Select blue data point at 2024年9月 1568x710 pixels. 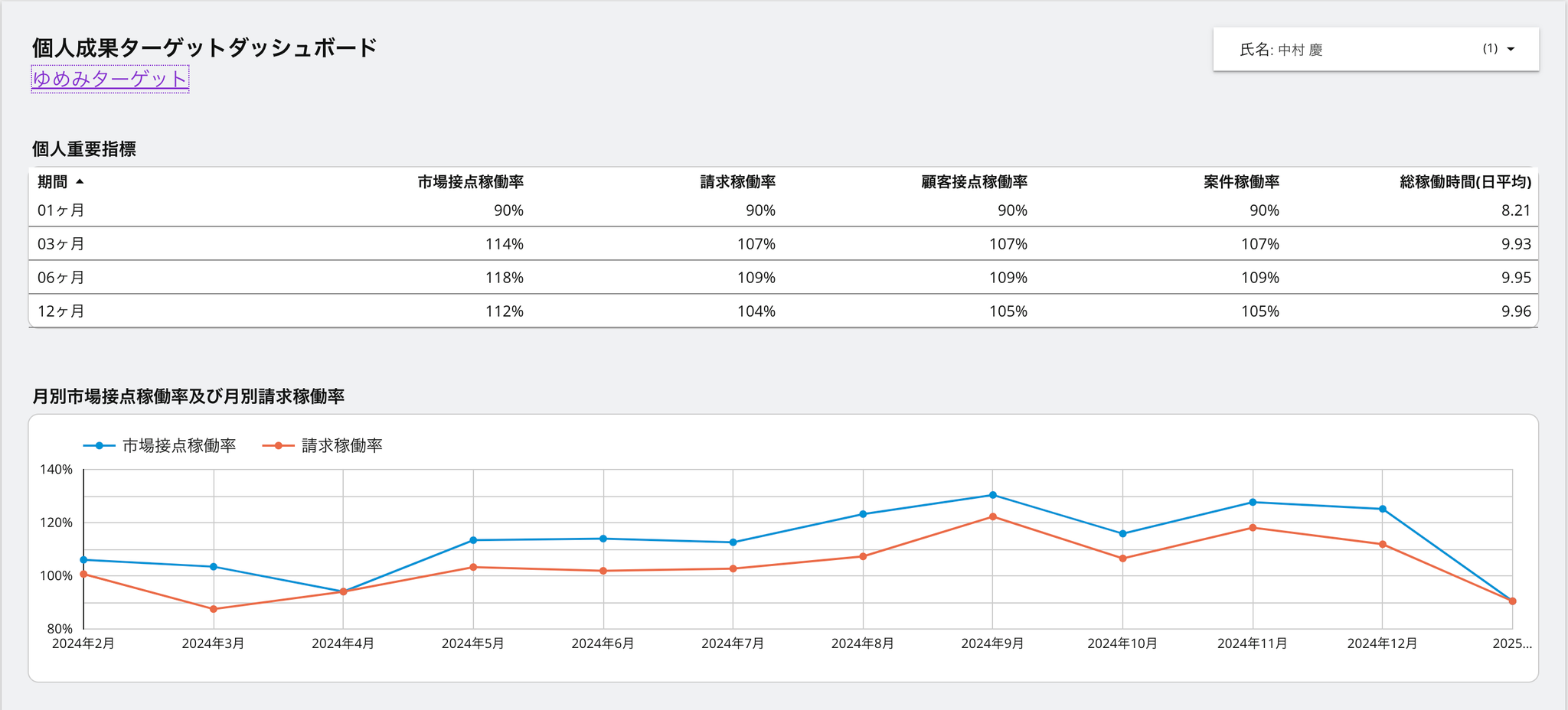(992, 495)
